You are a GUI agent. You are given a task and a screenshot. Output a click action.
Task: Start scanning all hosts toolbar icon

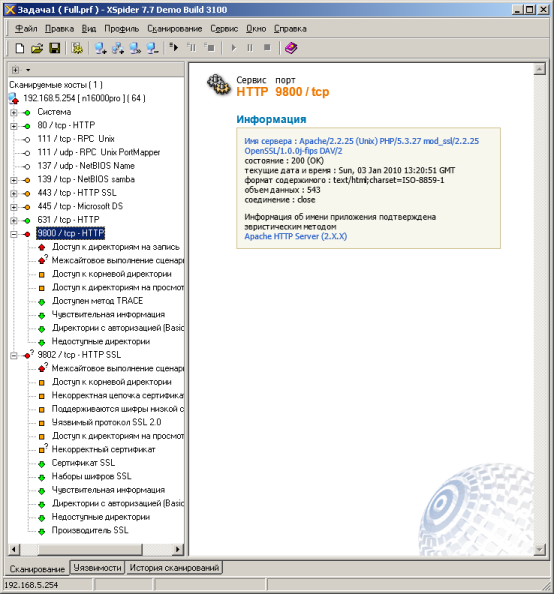[x=174, y=47]
